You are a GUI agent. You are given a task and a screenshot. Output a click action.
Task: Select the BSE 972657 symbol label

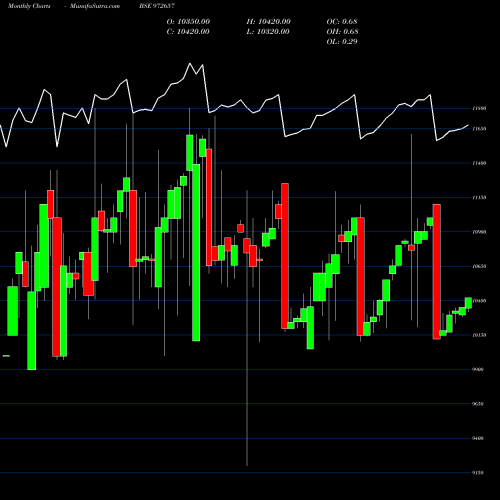[x=157, y=6]
